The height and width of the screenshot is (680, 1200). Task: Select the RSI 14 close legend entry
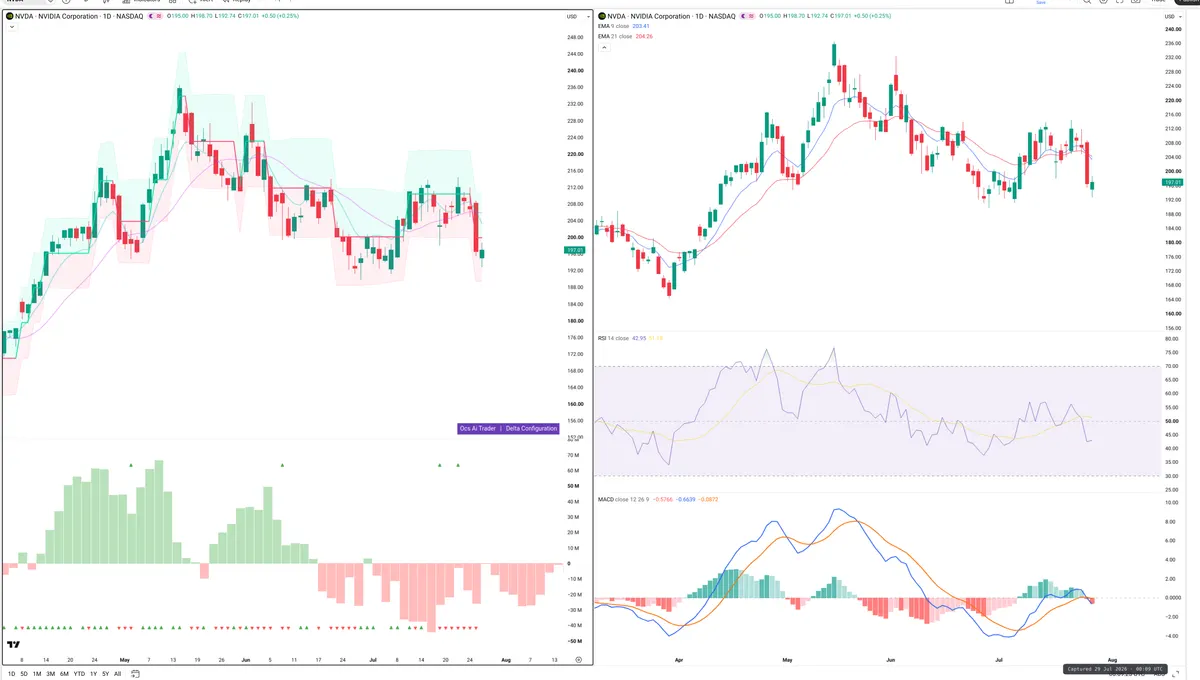point(613,338)
